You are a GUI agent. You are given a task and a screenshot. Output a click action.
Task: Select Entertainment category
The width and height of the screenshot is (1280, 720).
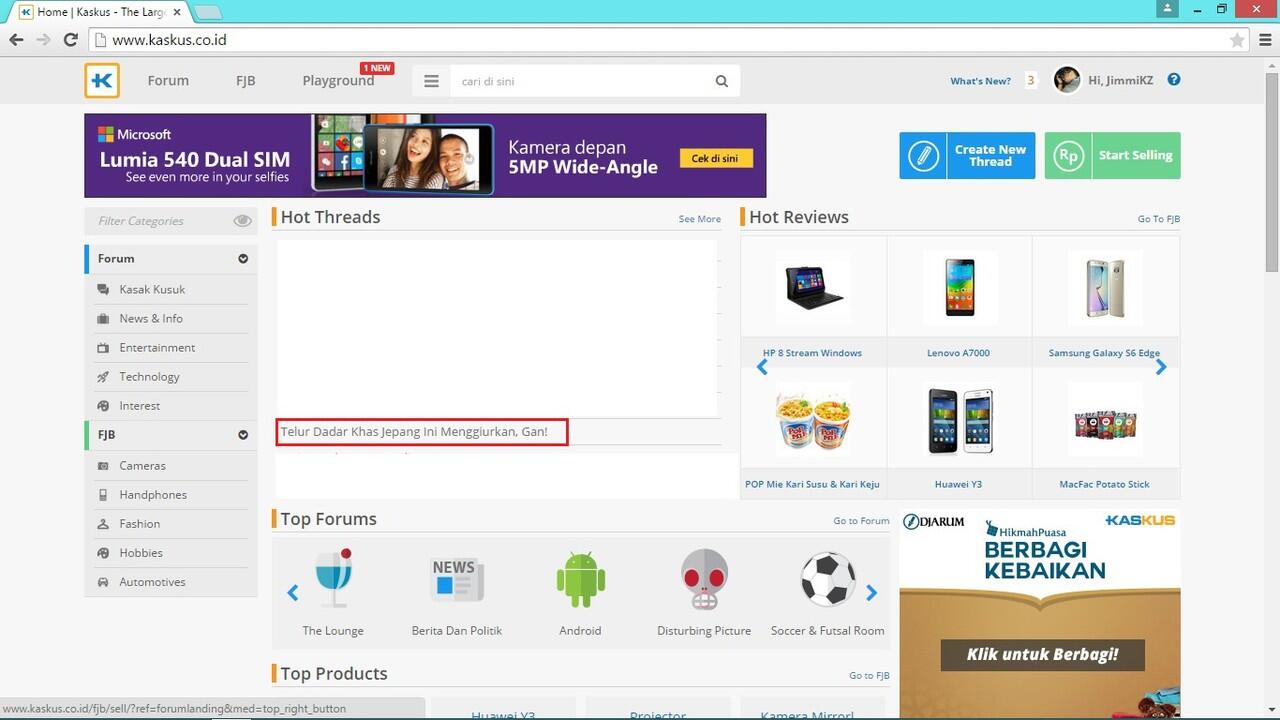[x=157, y=347]
